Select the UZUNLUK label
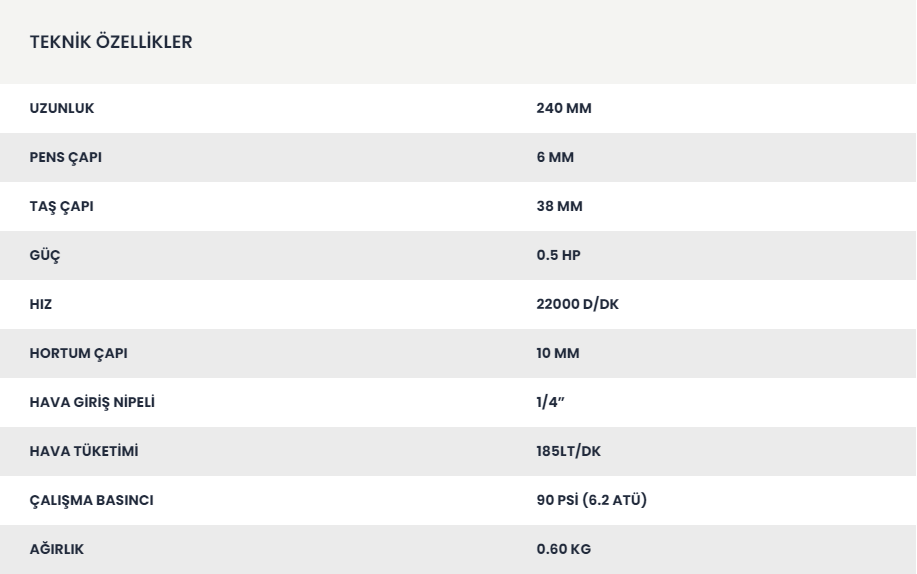Screen dimensions: 917x574 click(62, 108)
